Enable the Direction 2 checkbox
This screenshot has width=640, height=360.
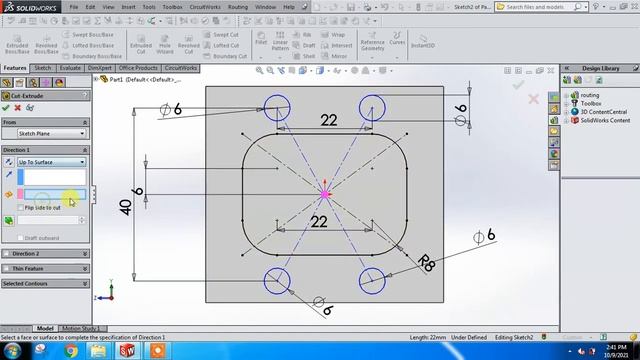pos(6,253)
